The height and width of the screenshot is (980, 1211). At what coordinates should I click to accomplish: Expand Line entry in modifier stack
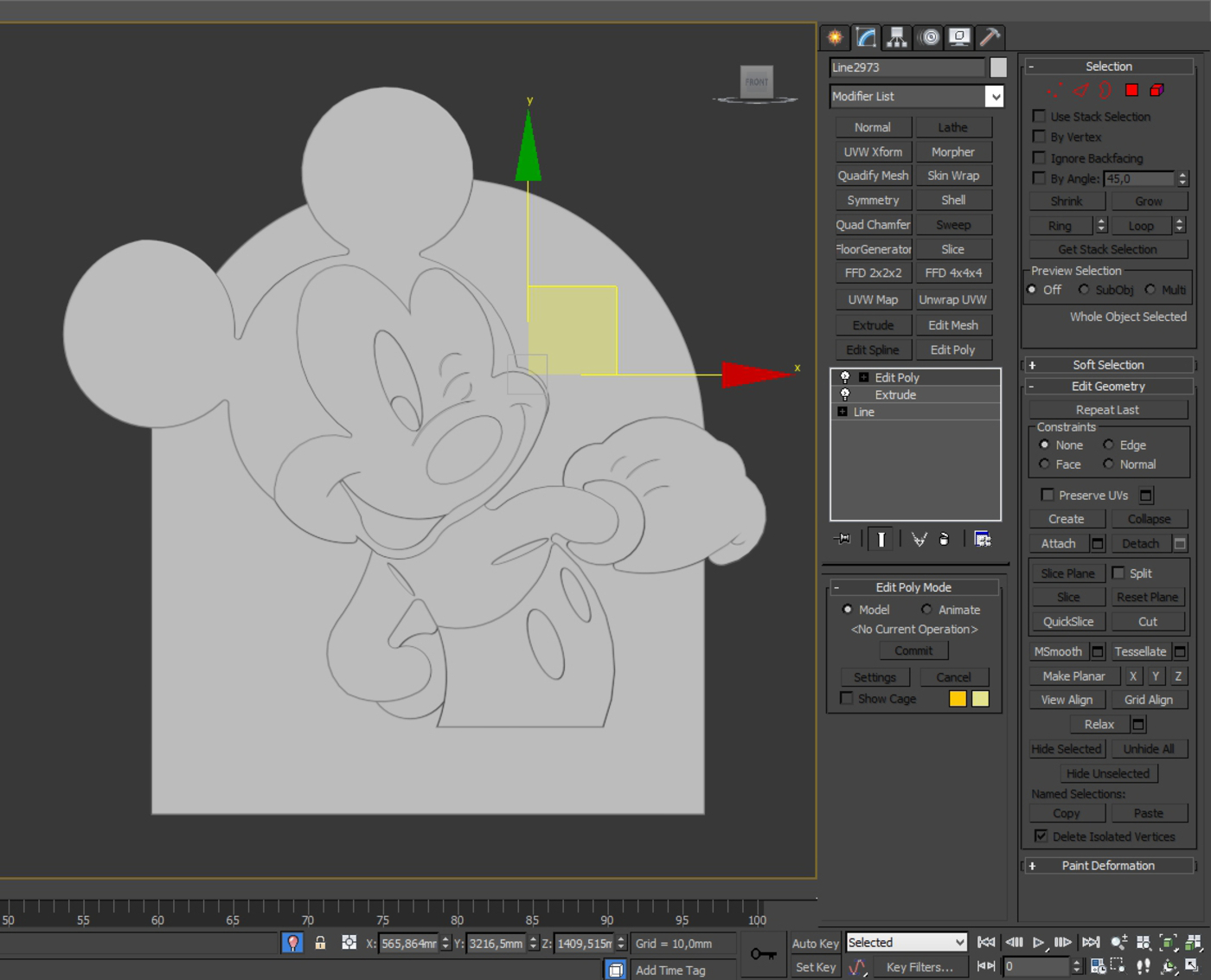(x=843, y=412)
